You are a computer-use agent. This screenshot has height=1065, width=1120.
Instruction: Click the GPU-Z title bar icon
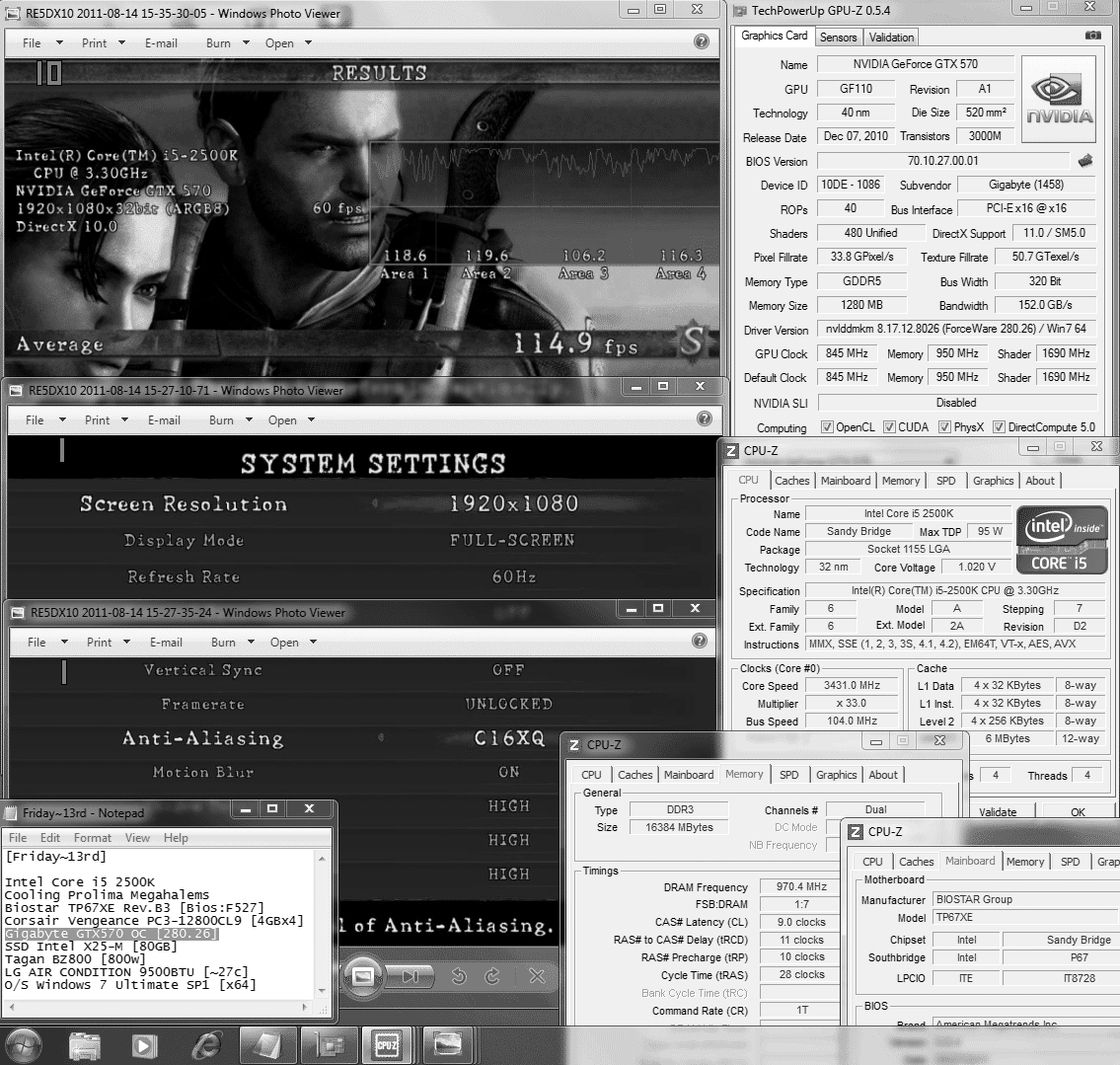tap(740, 11)
